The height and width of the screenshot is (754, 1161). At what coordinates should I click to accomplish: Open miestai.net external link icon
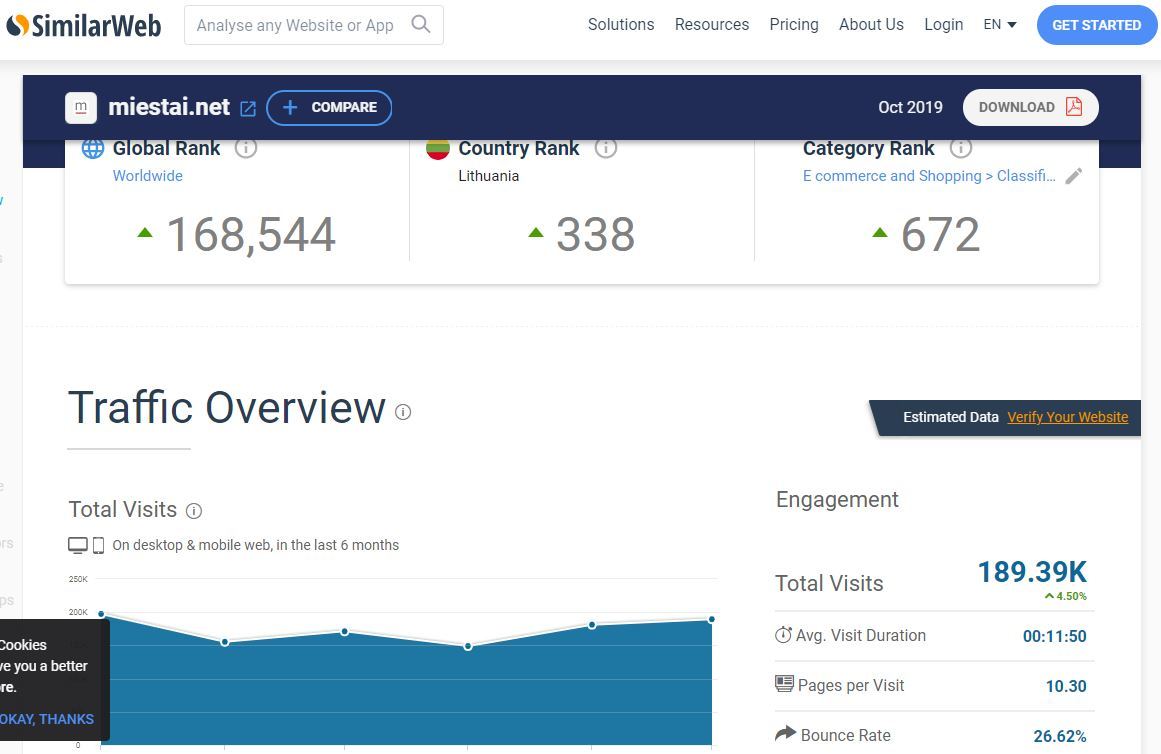click(248, 108)
